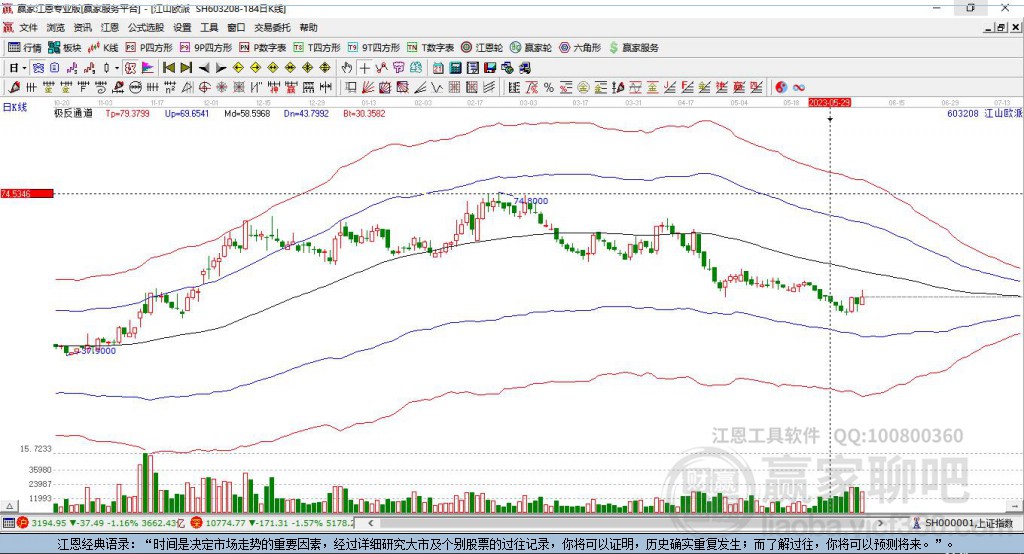The width and height of the screenshot is (1024, 554).
Task: Jump to last bar with skip-end arrow
Action: (186, 68)
